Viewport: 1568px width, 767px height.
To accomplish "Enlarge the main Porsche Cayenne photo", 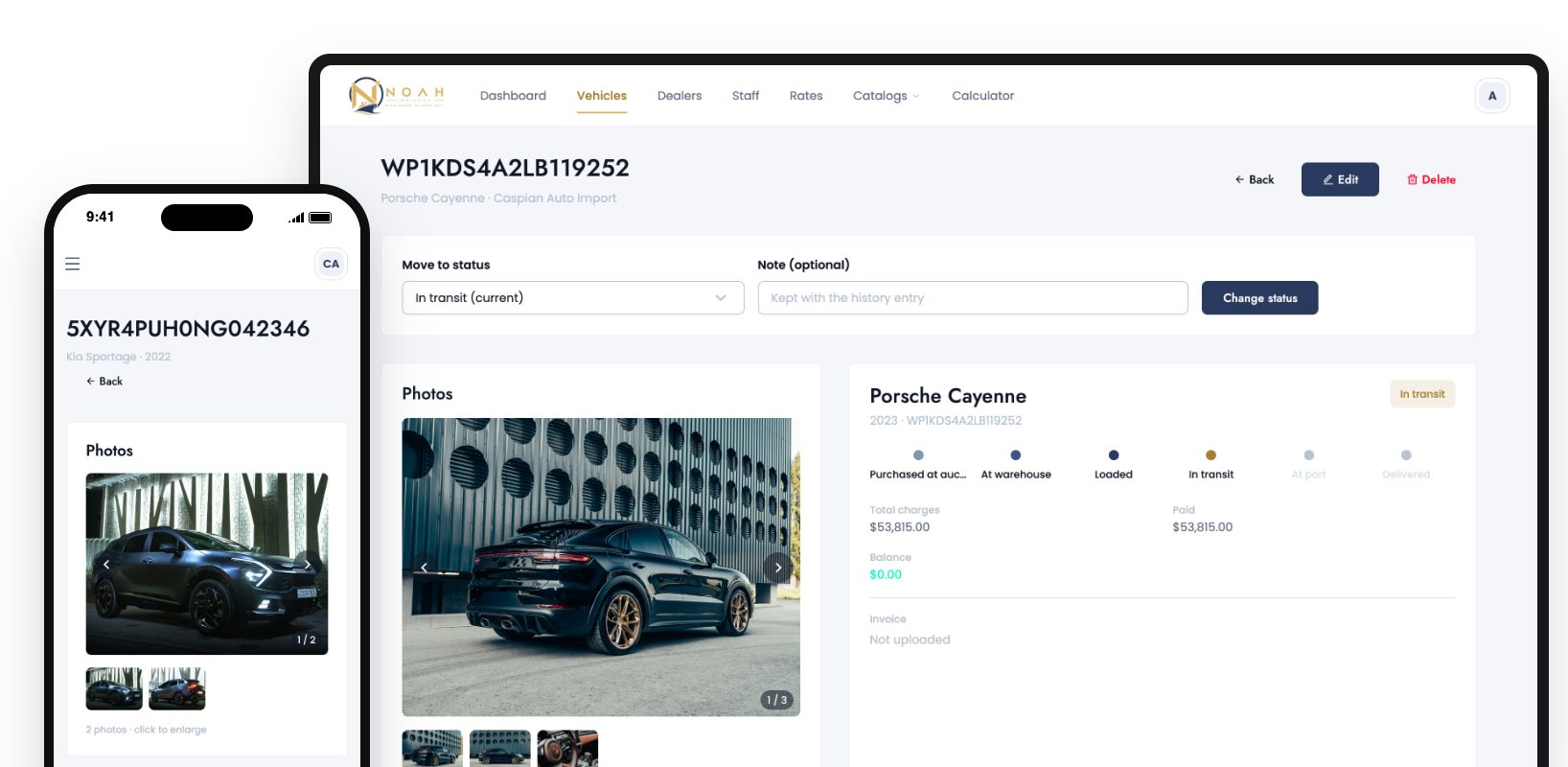I will [x=601, y=568].
